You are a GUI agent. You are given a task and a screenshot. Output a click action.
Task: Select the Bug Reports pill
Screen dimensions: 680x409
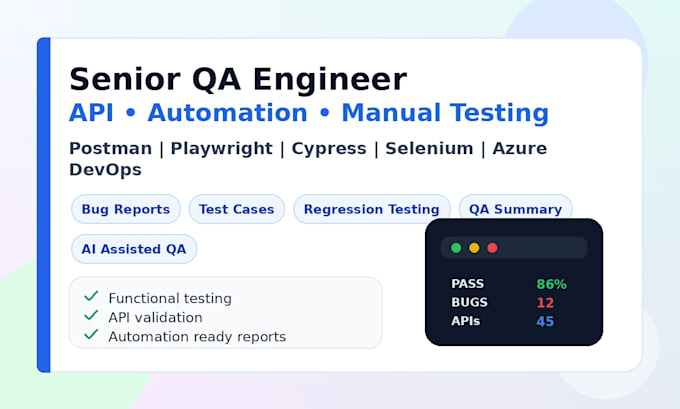pyautogui.click(x=126, y=209)
